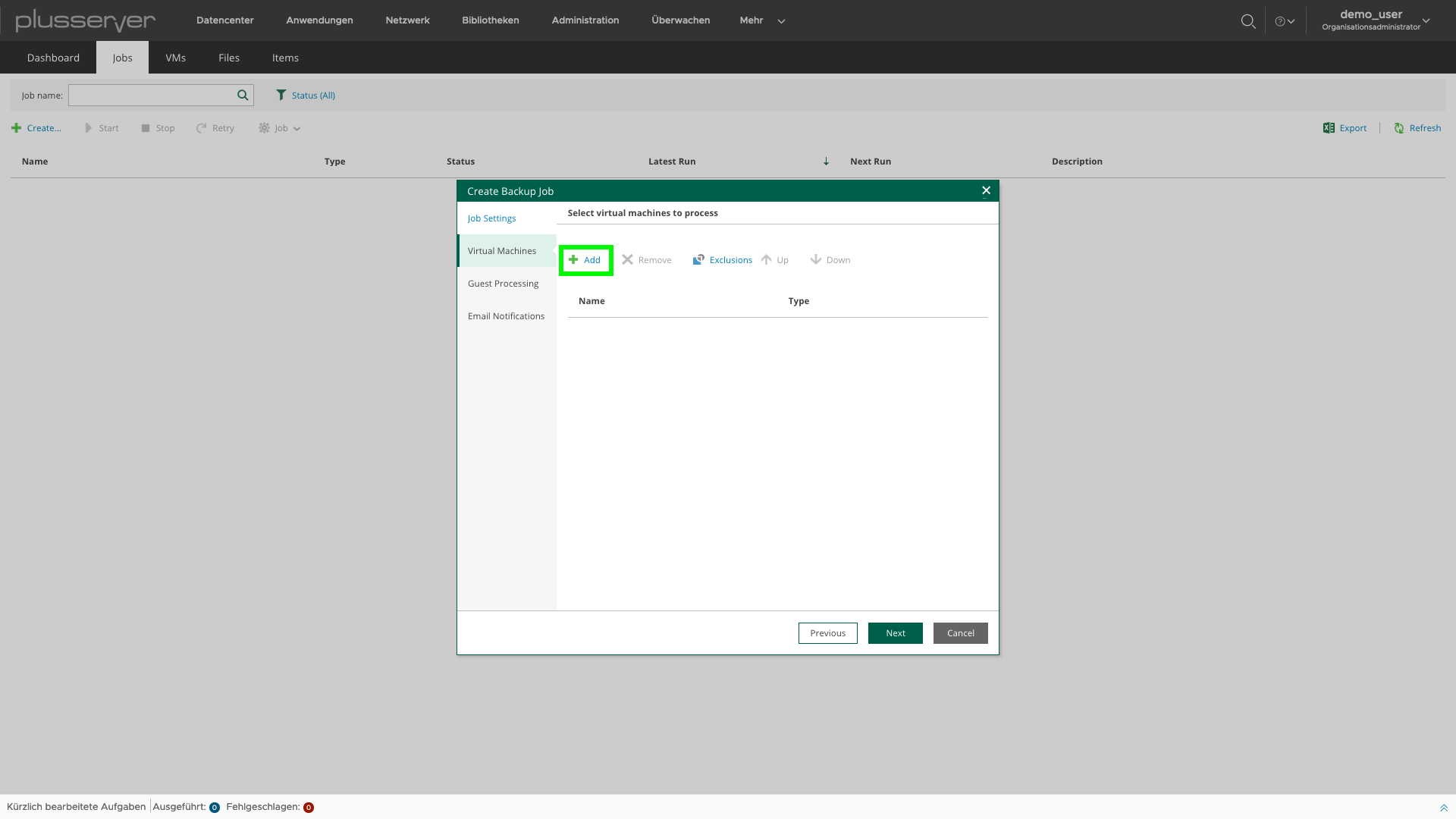Sort by the Status column header
This screenshot has width=1456, height=819.
click(460, 162)
